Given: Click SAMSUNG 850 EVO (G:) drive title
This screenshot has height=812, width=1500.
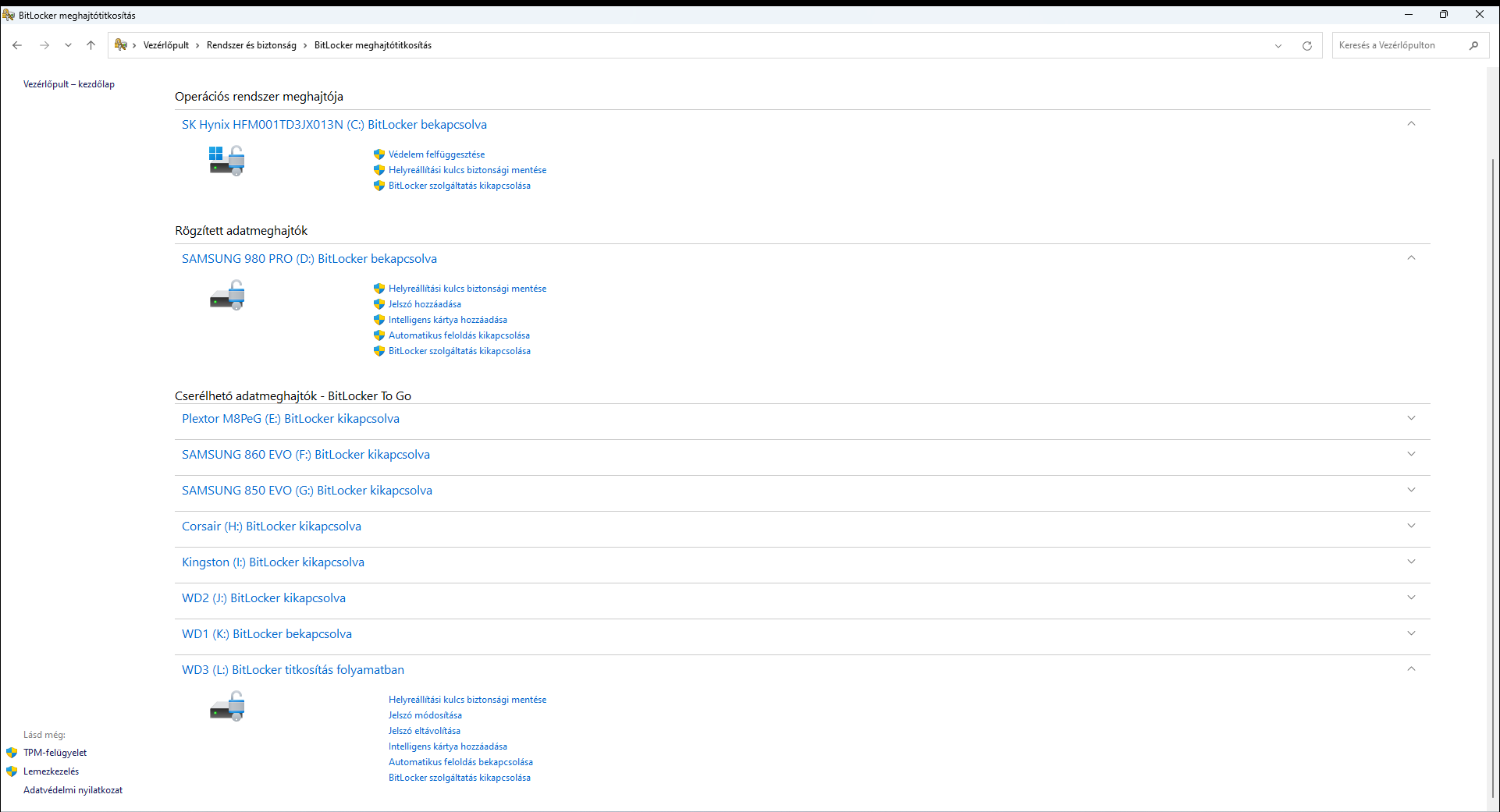Looking at the screenshot, I should (307, 491).
